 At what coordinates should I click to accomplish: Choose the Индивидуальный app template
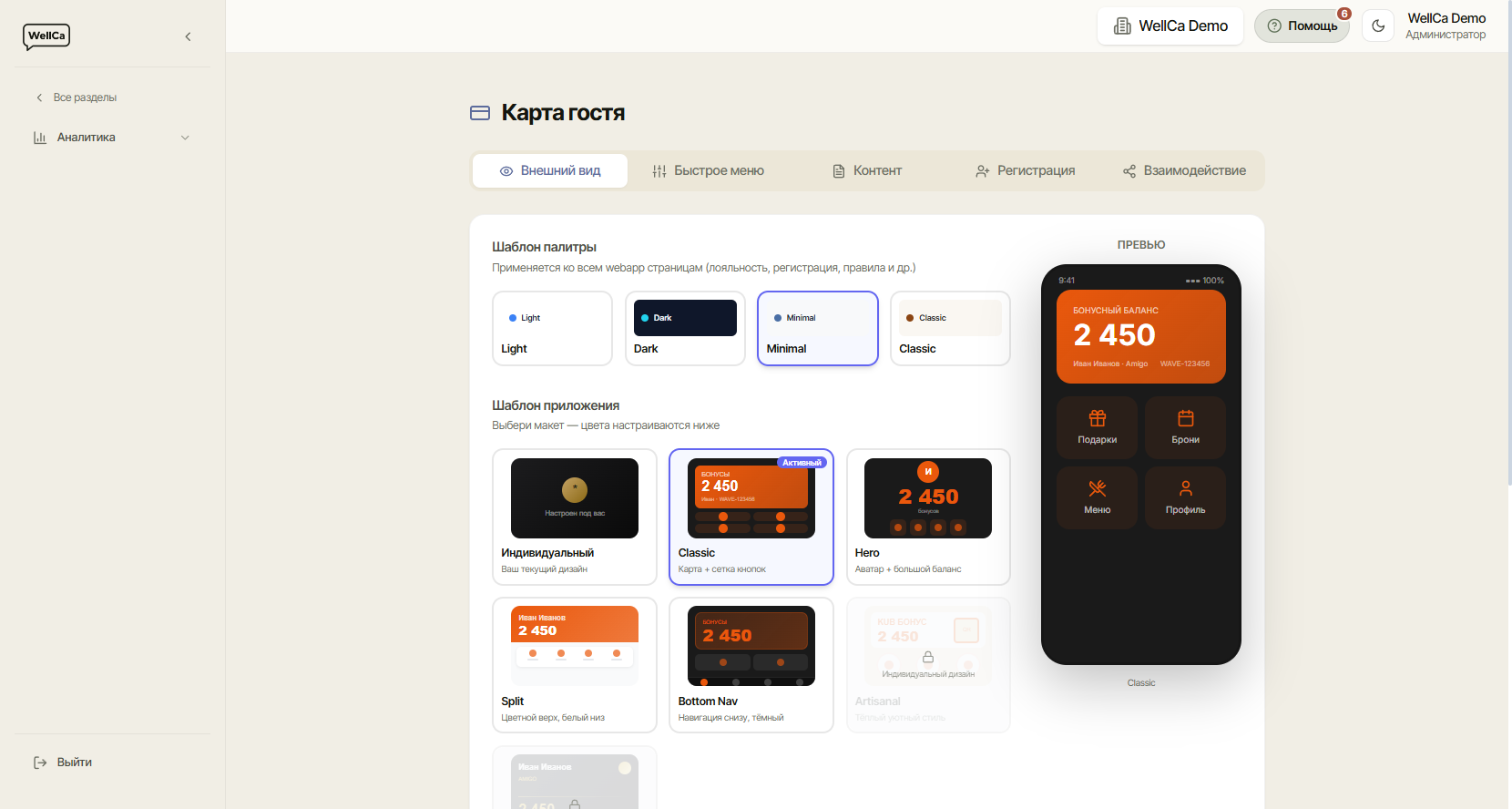pos(575,517)
